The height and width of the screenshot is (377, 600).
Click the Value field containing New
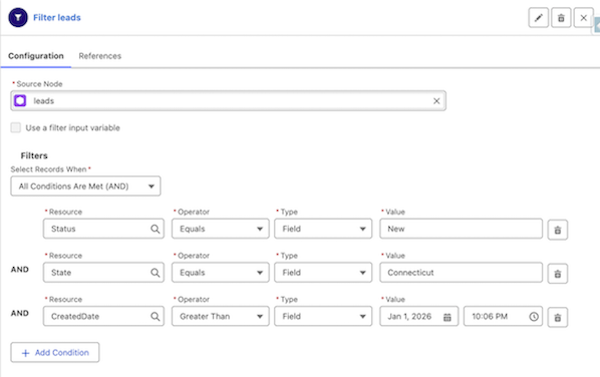(x=461, y=229)
